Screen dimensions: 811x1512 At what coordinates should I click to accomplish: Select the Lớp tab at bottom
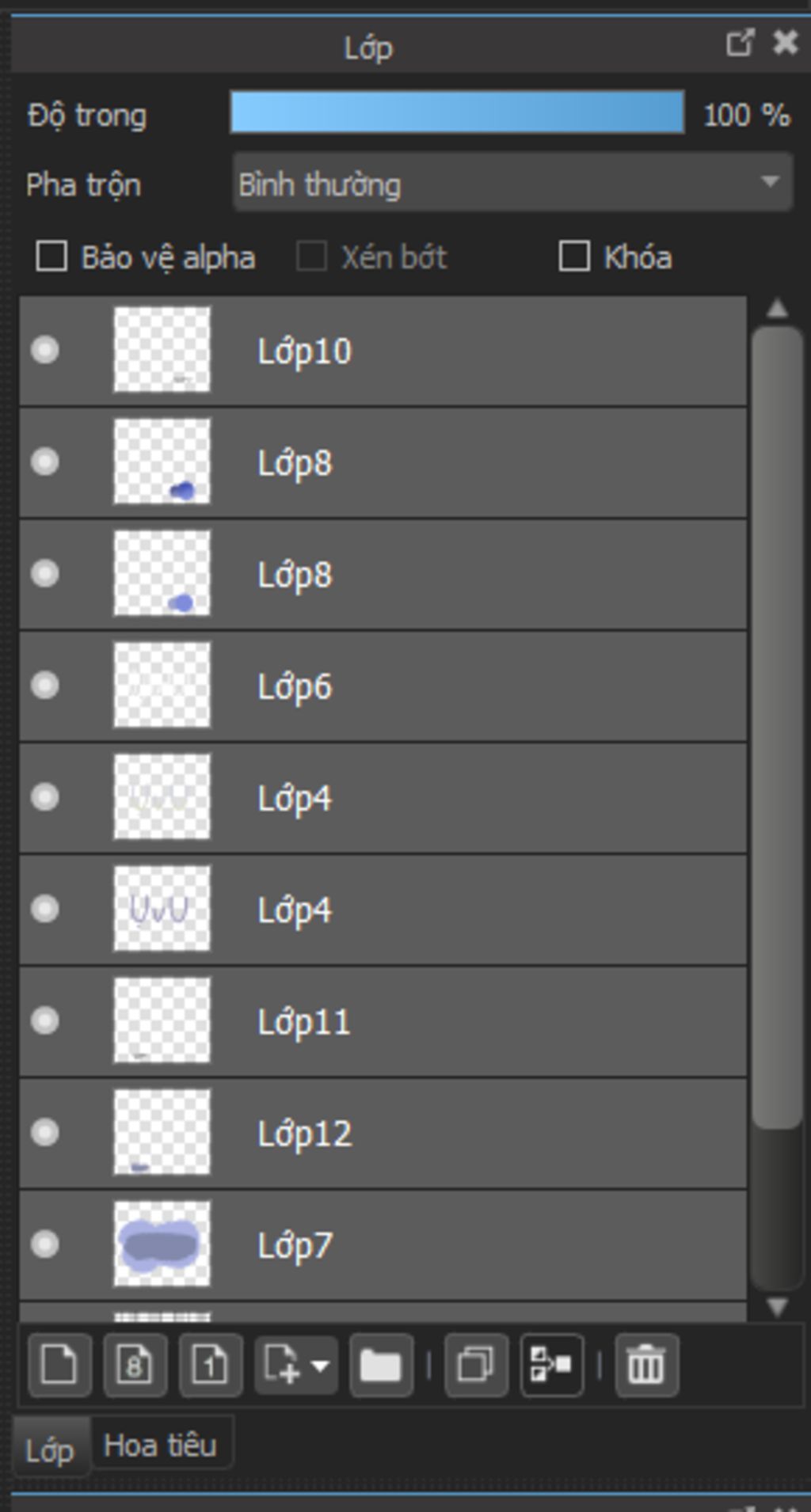click(x=50, y=1450)
